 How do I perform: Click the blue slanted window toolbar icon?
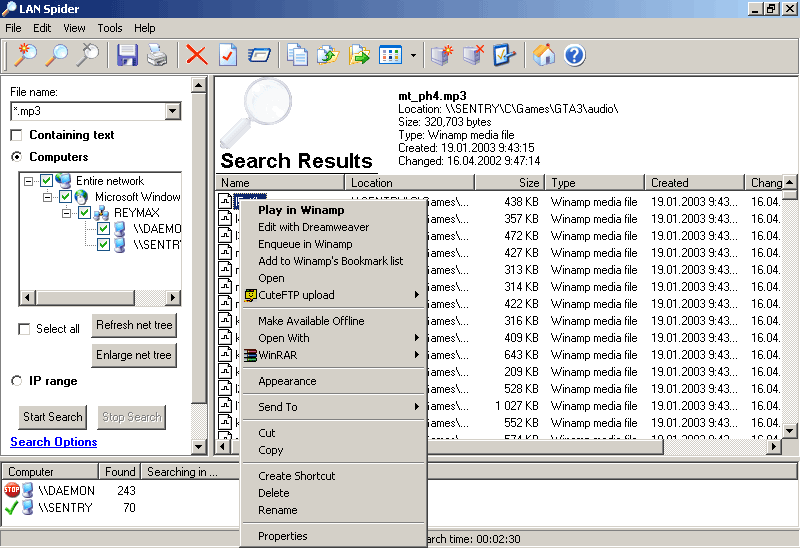click(259, 55)
